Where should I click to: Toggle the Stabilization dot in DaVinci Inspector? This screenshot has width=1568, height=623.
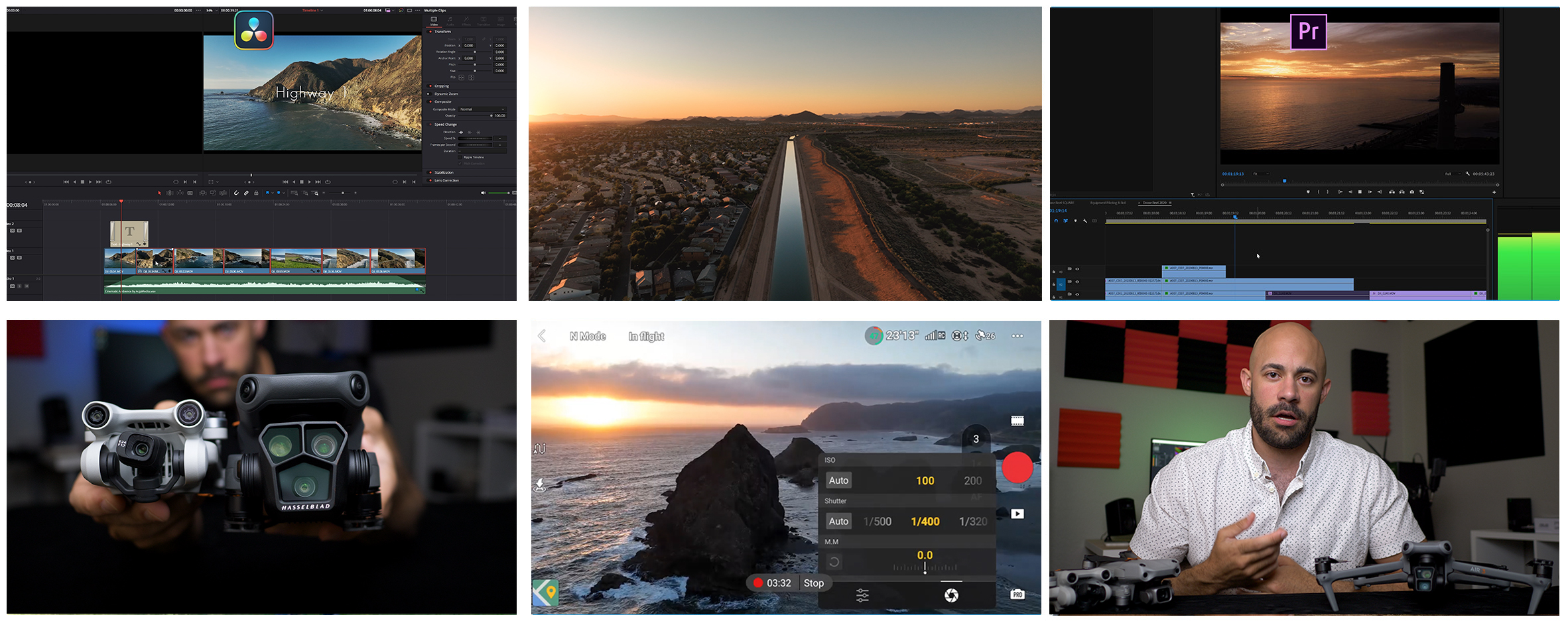[429, 172]
